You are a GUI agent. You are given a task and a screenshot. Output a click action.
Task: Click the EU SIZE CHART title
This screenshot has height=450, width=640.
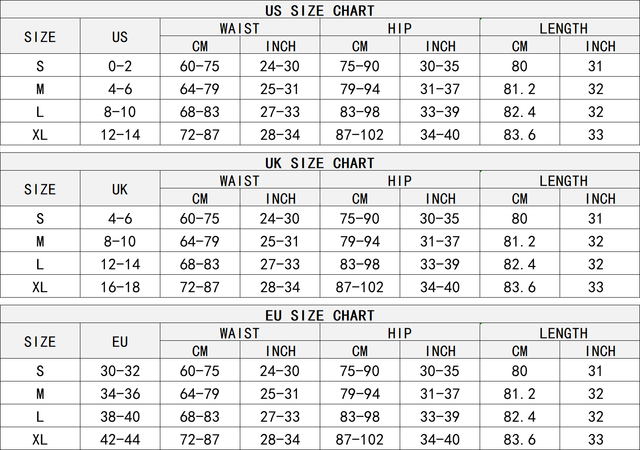pyautogui.click(x=320, y=315)
